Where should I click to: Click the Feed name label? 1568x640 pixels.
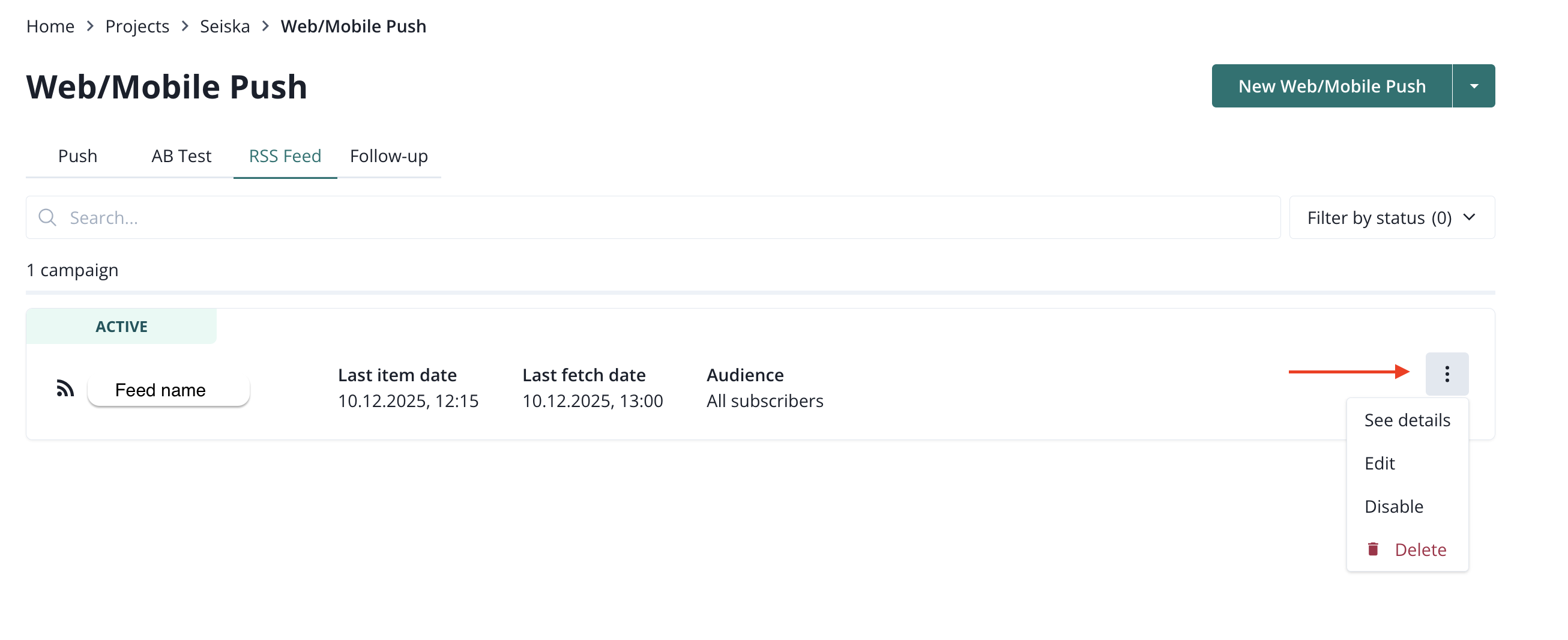click(161, 390)
